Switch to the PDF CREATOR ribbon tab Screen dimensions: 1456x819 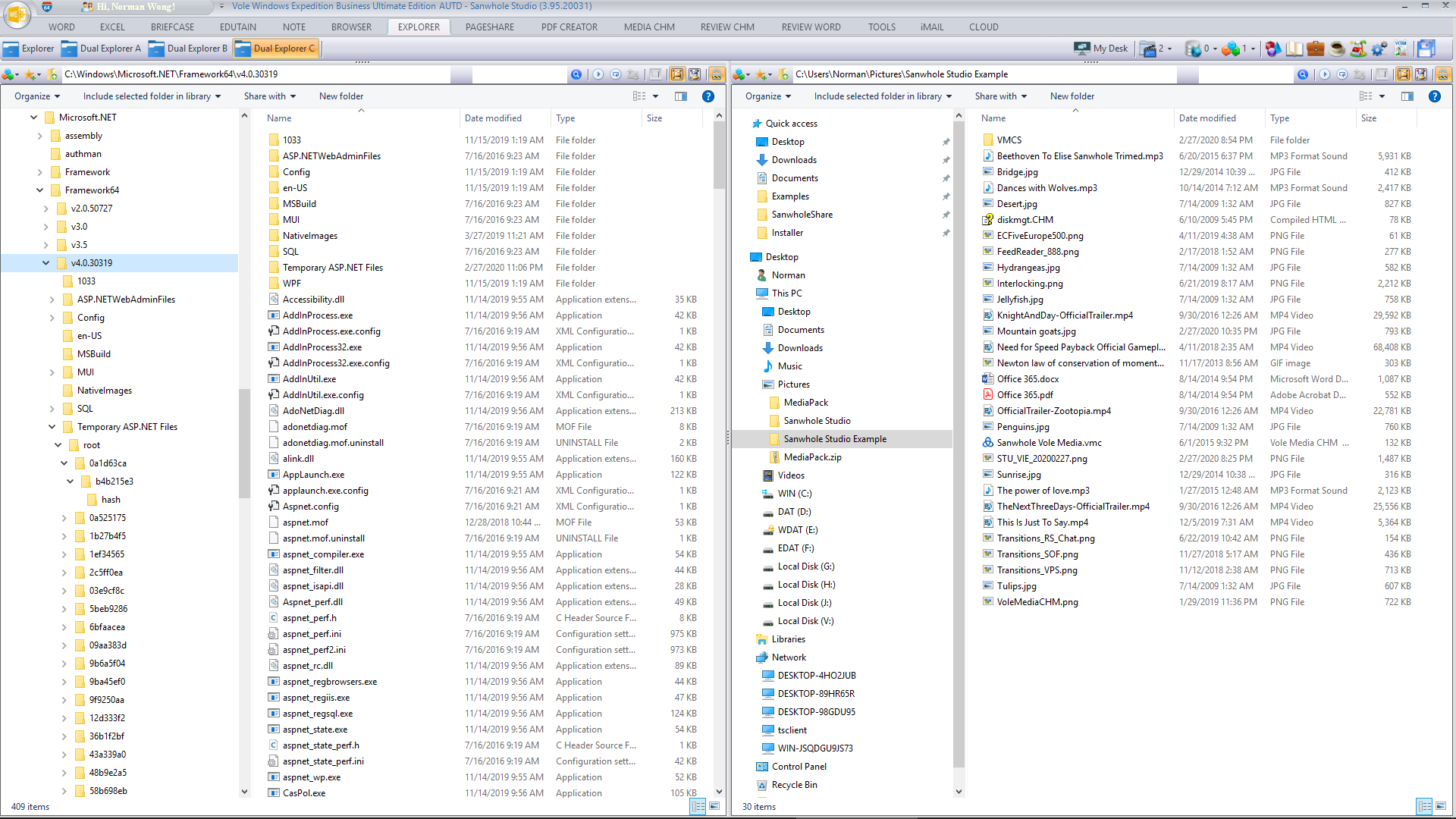(x=569, y=27)
